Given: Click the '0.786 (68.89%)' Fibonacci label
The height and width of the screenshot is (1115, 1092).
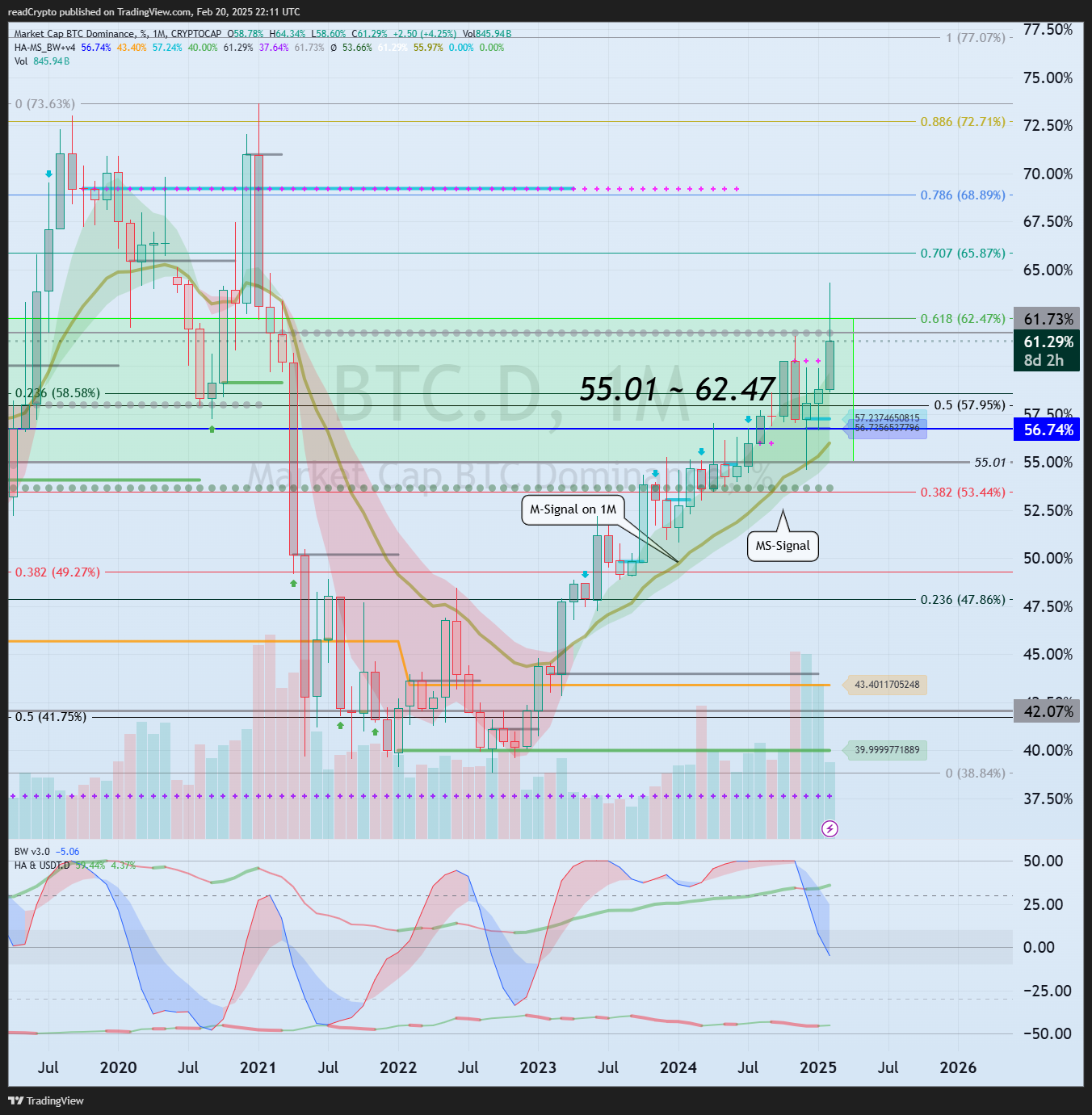Looking at the screenshot, I should (x=963, y=195).
